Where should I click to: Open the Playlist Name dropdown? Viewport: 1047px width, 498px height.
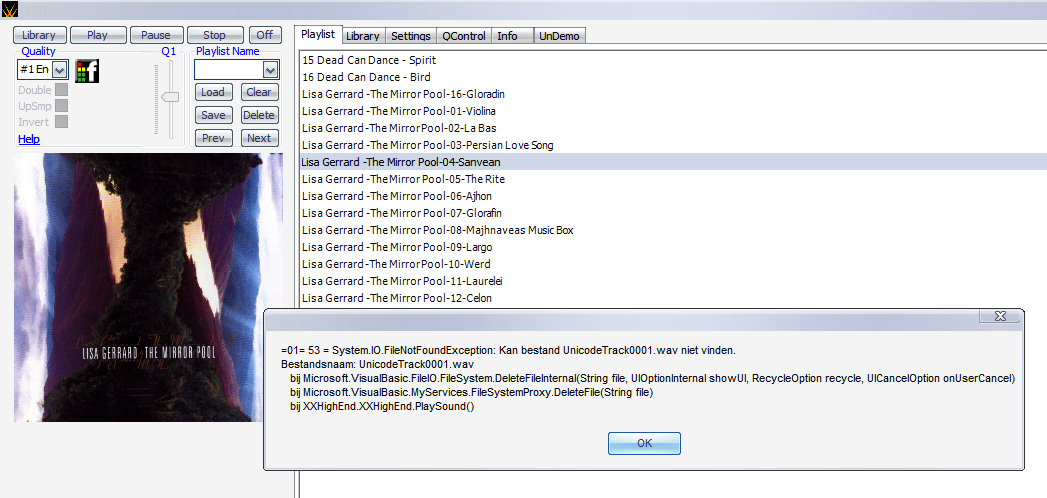click(270, 69)
